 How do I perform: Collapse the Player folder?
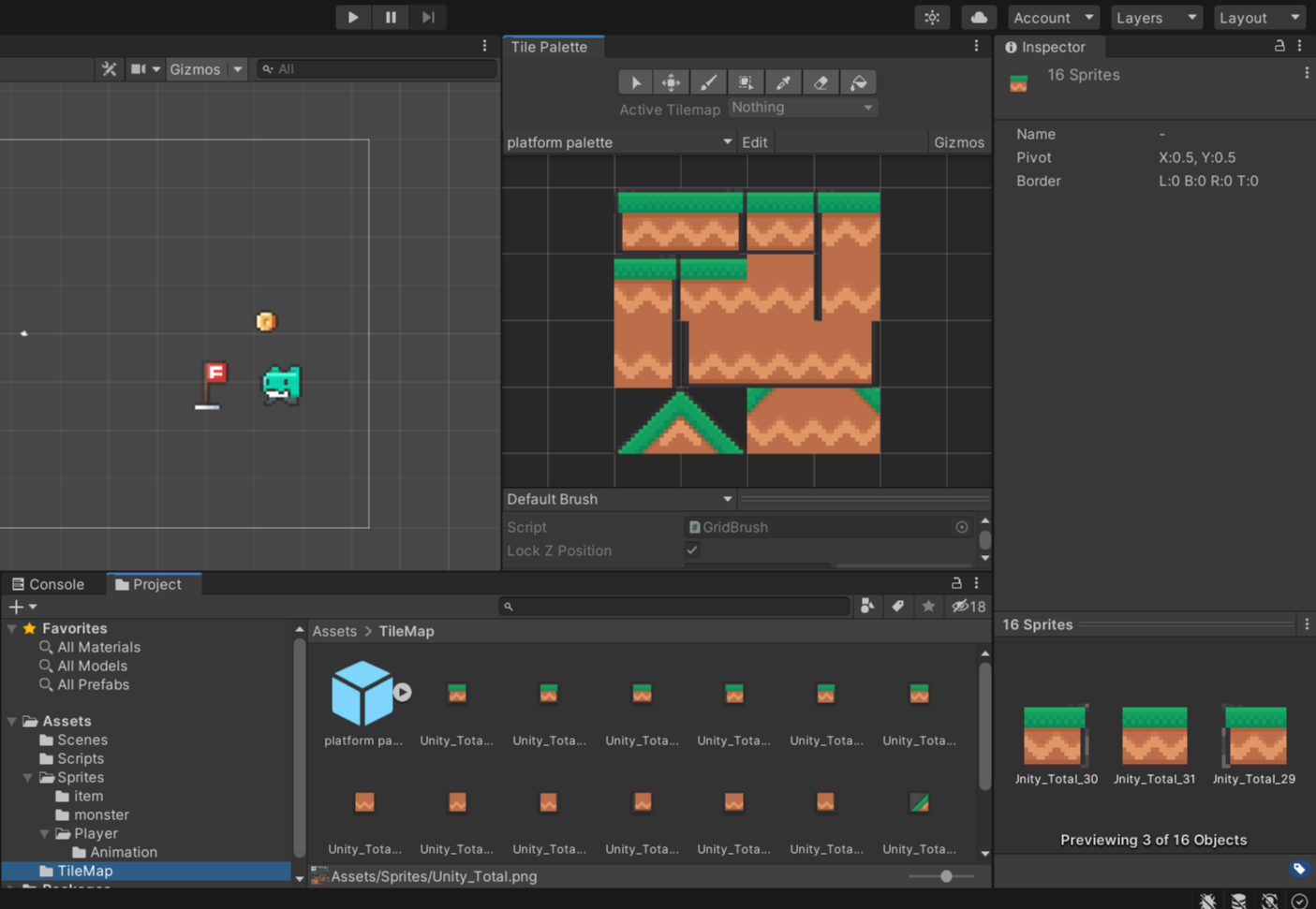[x=44, y=834]
